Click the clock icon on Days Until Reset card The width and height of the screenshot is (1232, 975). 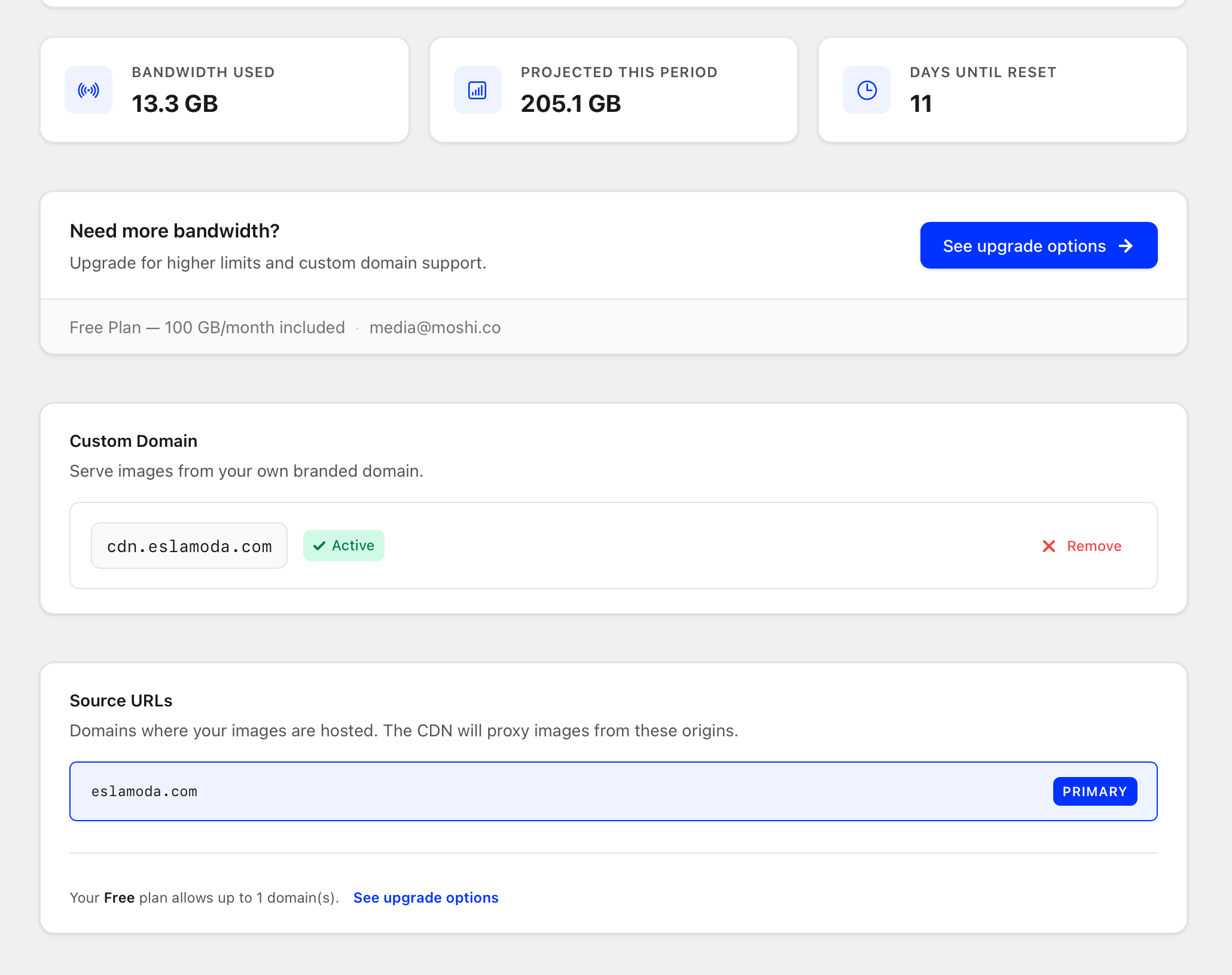pos(866,90)
